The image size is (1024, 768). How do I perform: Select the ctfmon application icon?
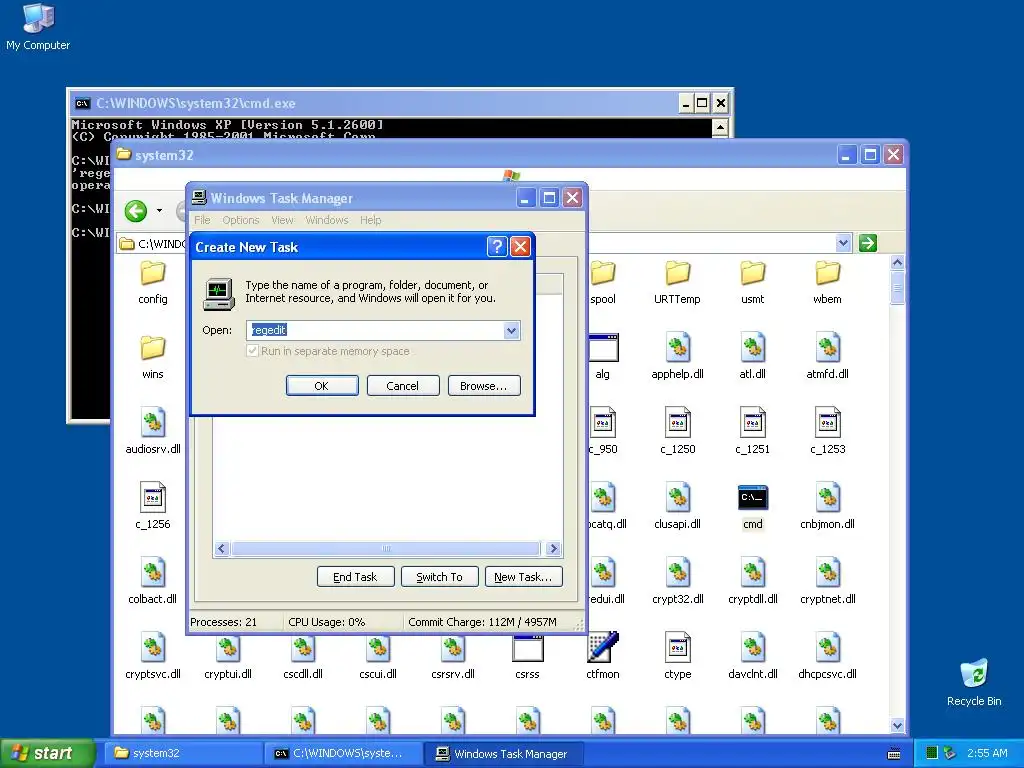click(x=603, y=648)
